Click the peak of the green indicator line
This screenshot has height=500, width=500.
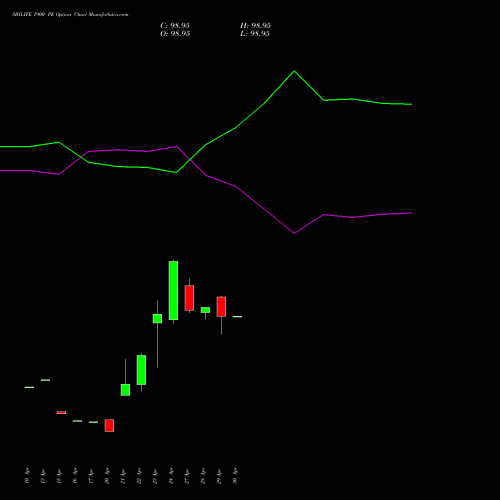coord(294,71)
